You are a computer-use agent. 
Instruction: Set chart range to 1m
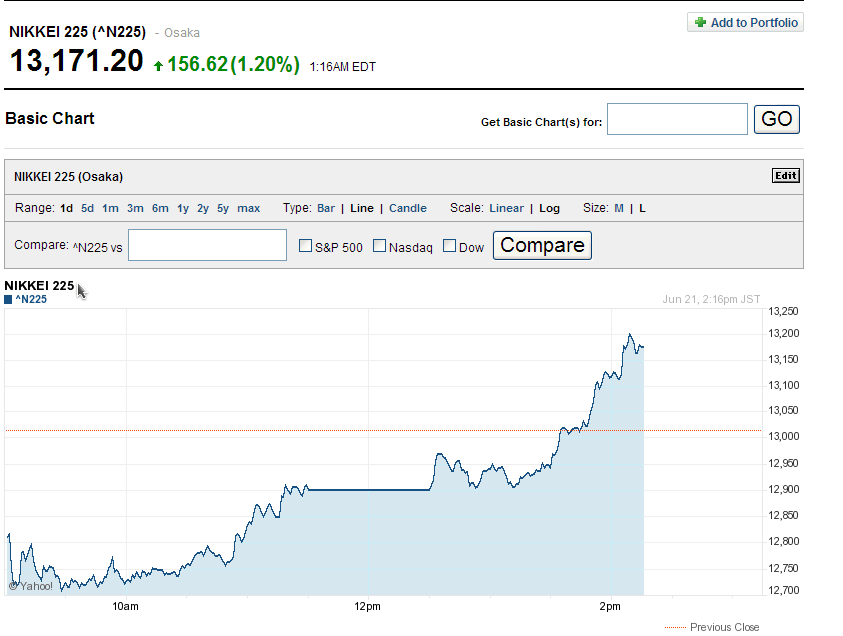110,208
